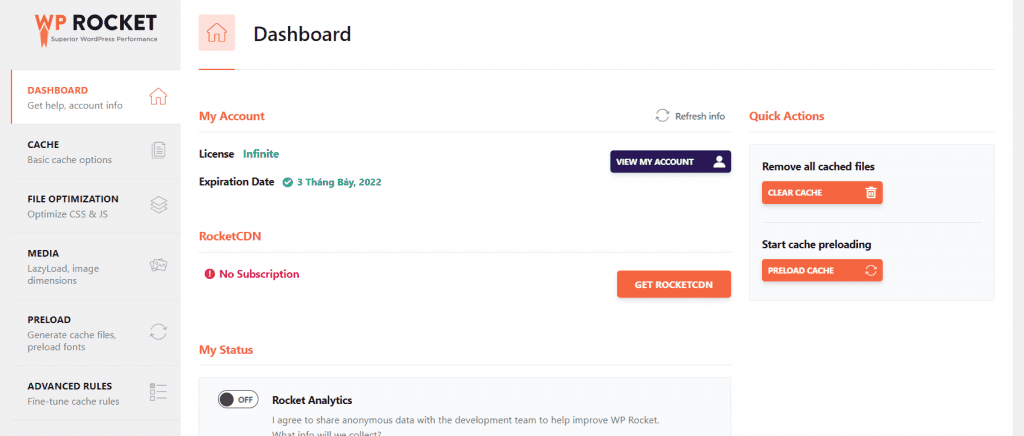This screenshot has width=1024, height=436.
Task: Click the Advanced Rules list icon
Action: click(x=158, y=392)
